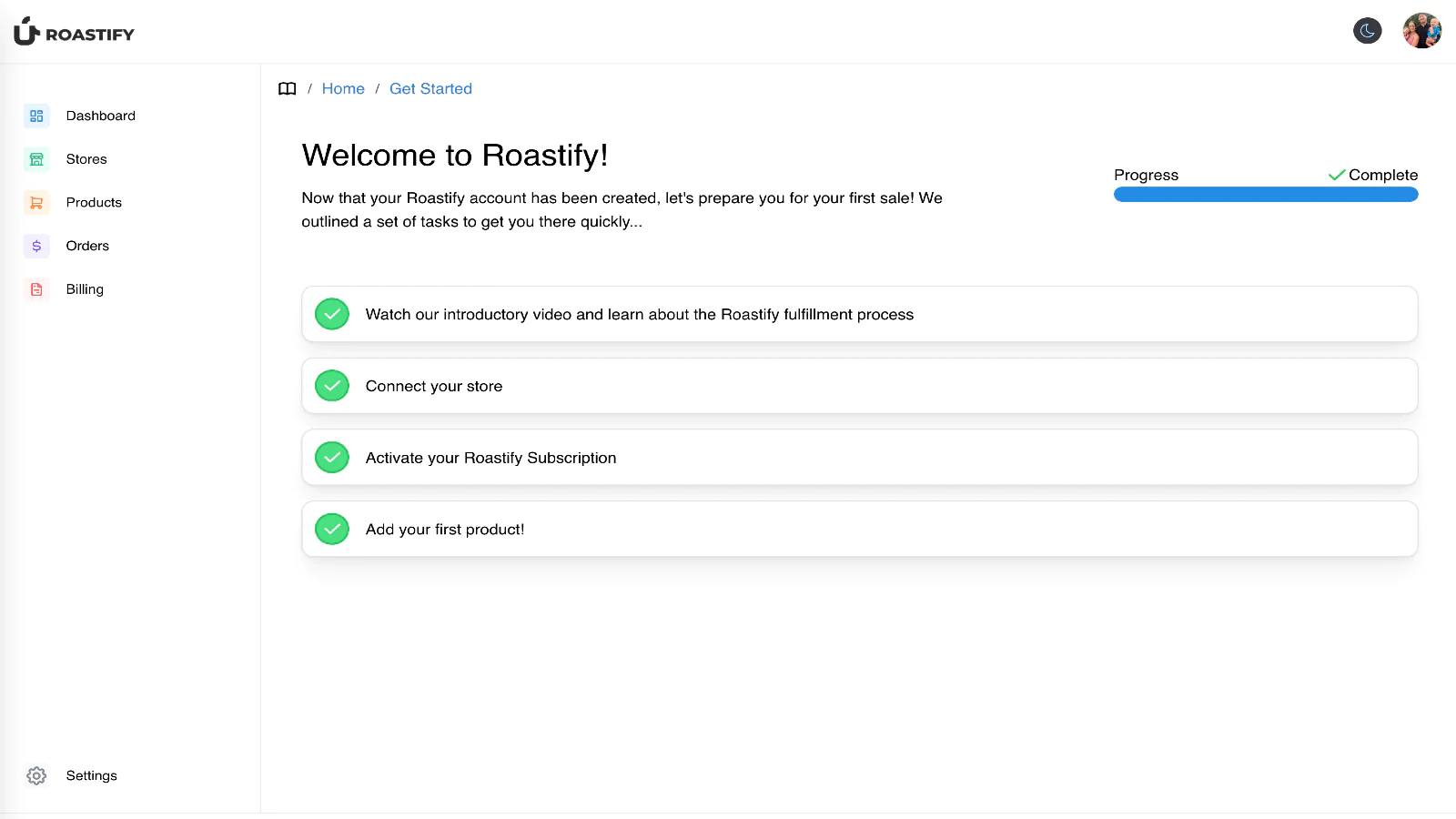The image size is (1456, 819).
Task: Open the 'Watch our introductory video' task text
Action: pos(640,314)
